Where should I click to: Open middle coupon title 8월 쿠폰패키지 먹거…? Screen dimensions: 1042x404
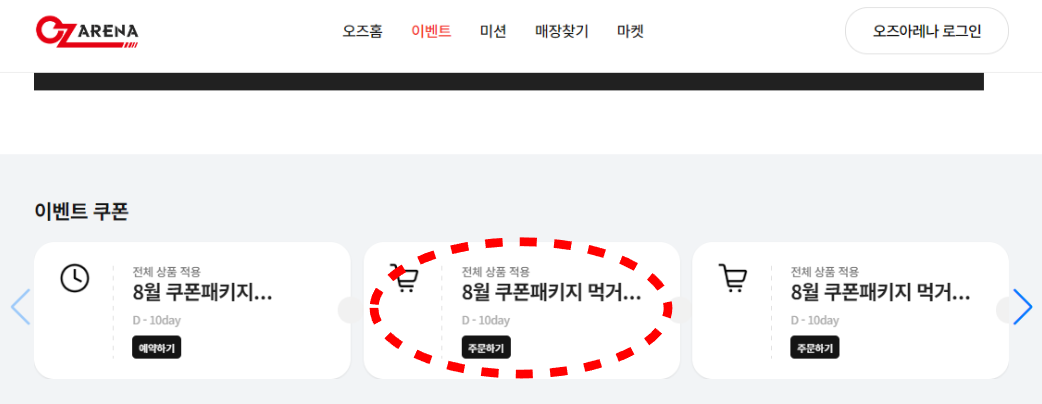tap(552, 292)
